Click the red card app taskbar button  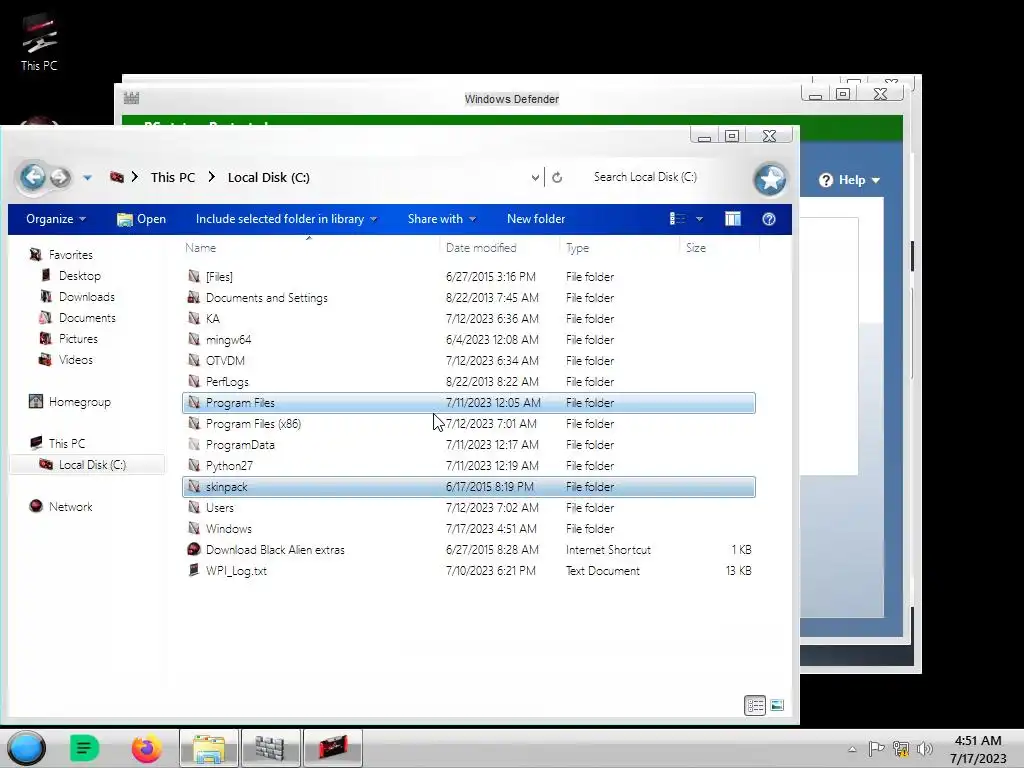click(332, 748)
